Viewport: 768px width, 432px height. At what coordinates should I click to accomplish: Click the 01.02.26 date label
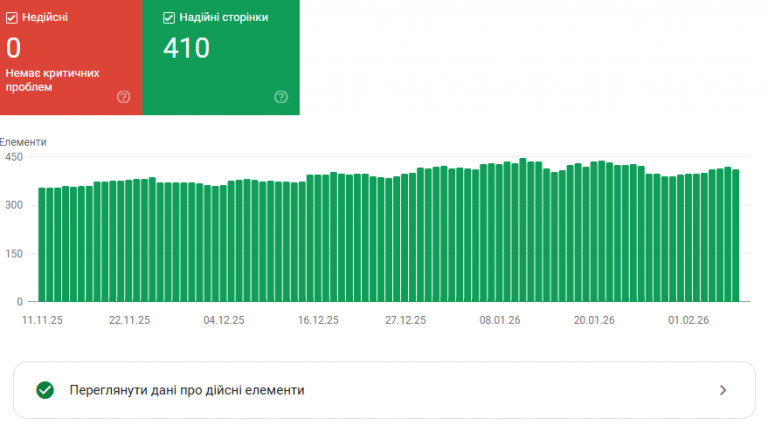689,320
